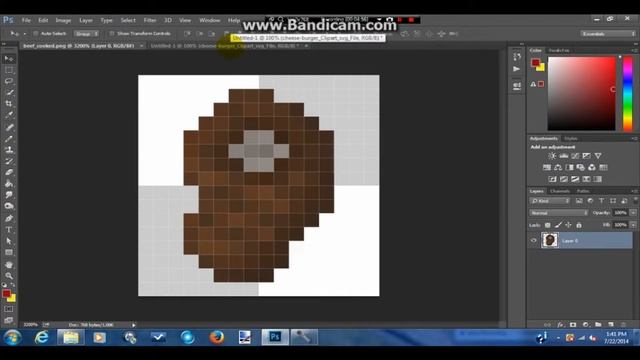Toggle pixel layer filter in Layers panel
The width and height of the screenshot is (640, 360).
[x=579, y=201]
